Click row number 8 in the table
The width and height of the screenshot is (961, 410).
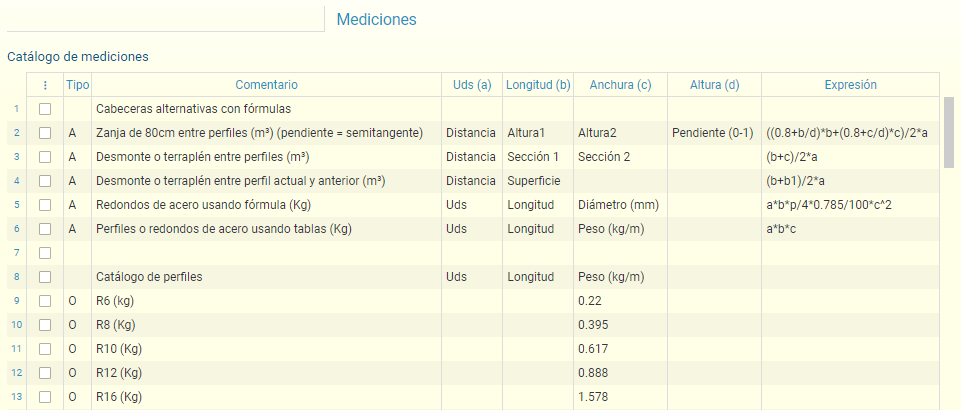[x=16, y=277]
